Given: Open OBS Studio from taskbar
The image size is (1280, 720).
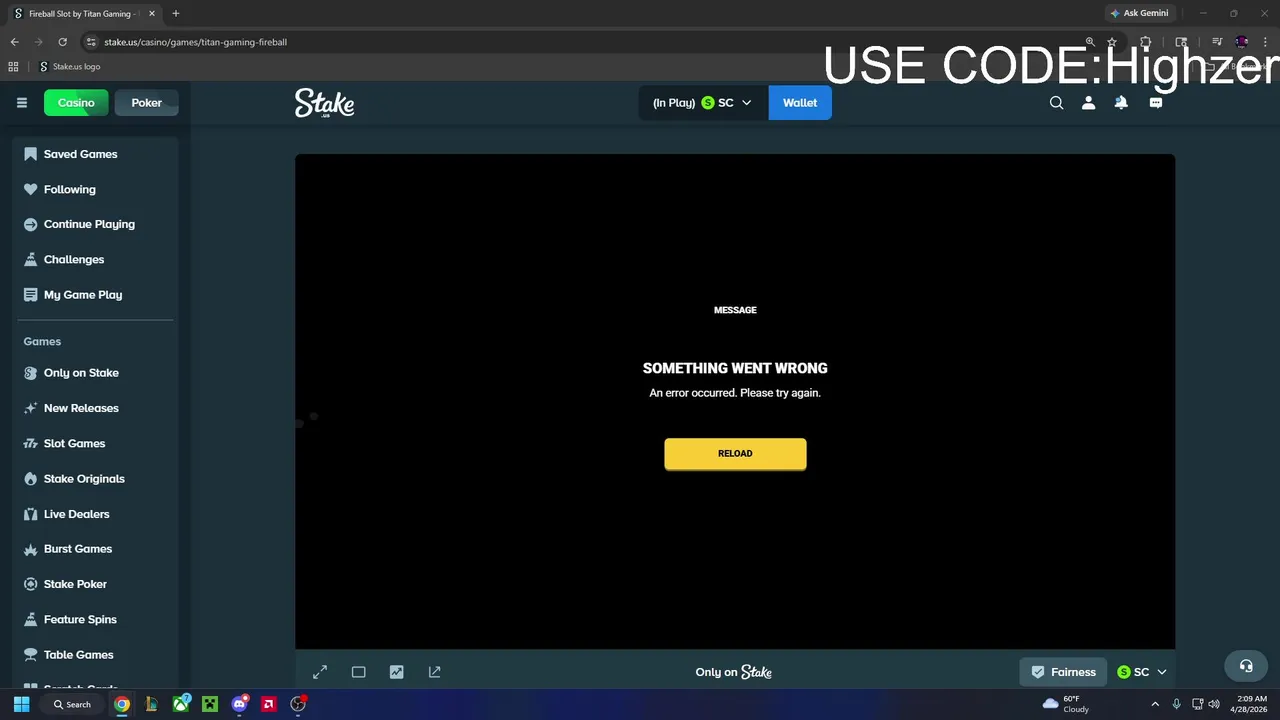Looking at the screenshot, I should (298, 704).
